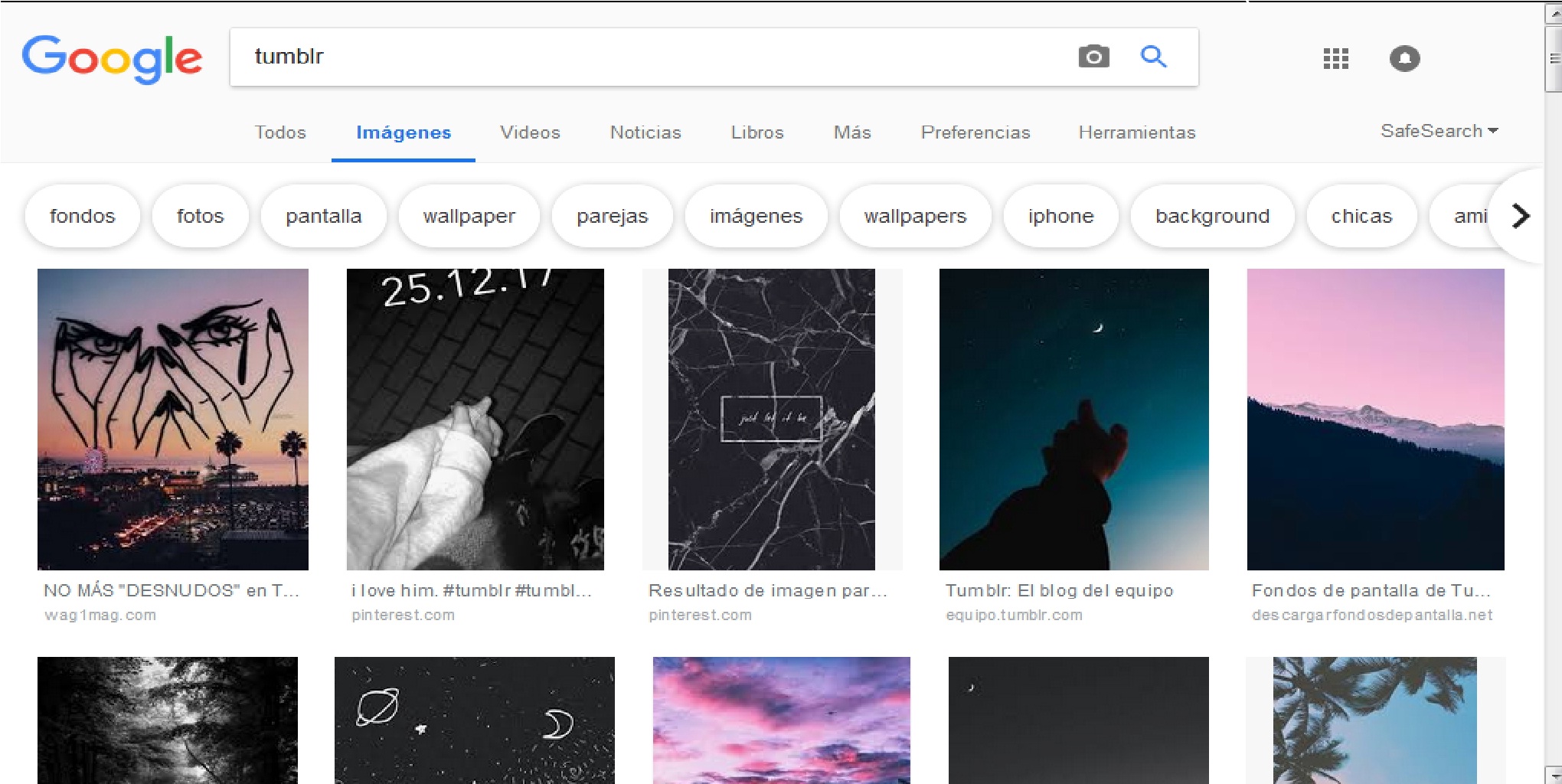The width and height of the screenshot is (1562, 784).
Task: Filter by the chicas chip
Action: (x=1361, y=216)
